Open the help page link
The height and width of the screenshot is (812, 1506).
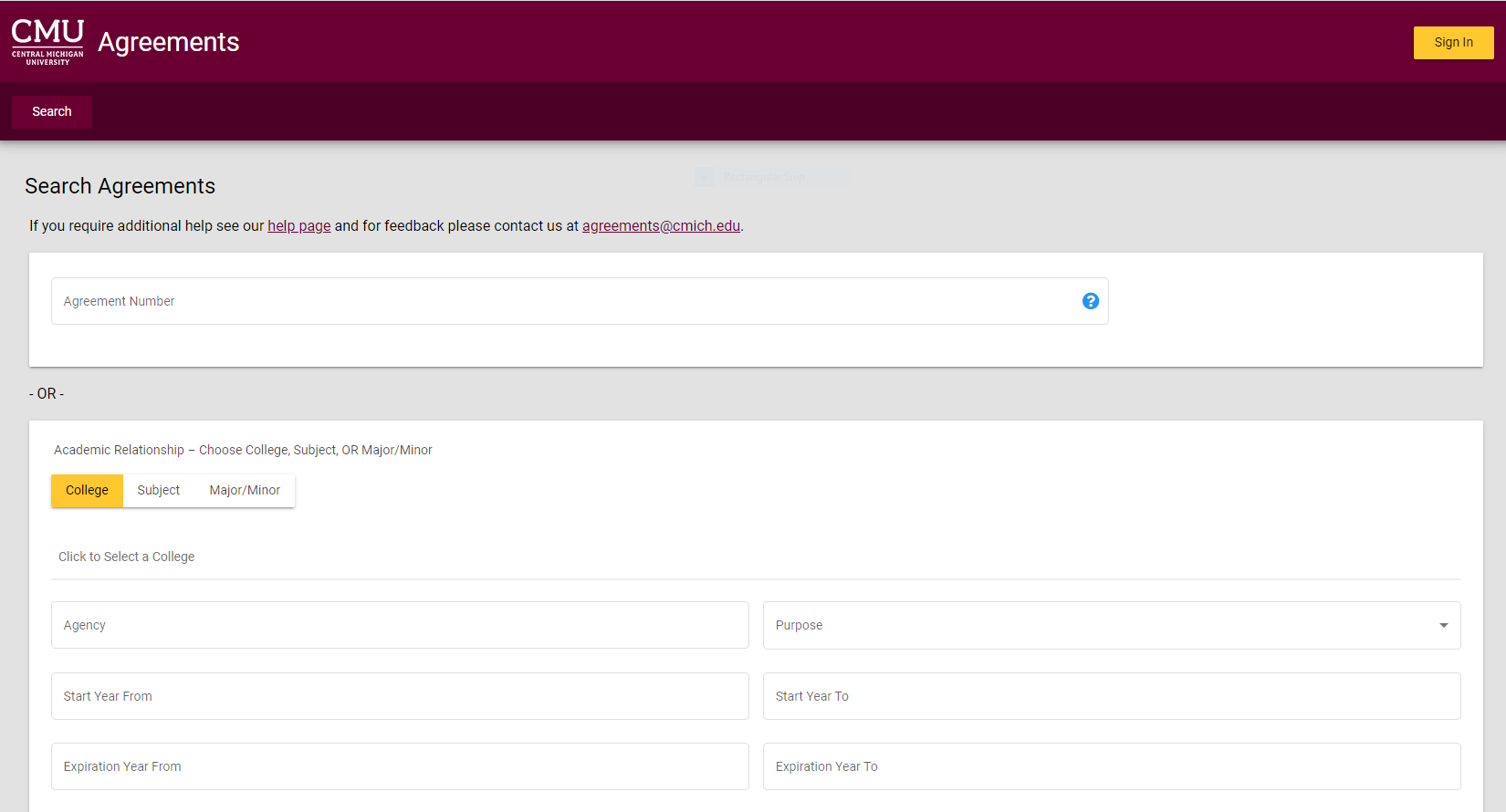coord(298,226)
